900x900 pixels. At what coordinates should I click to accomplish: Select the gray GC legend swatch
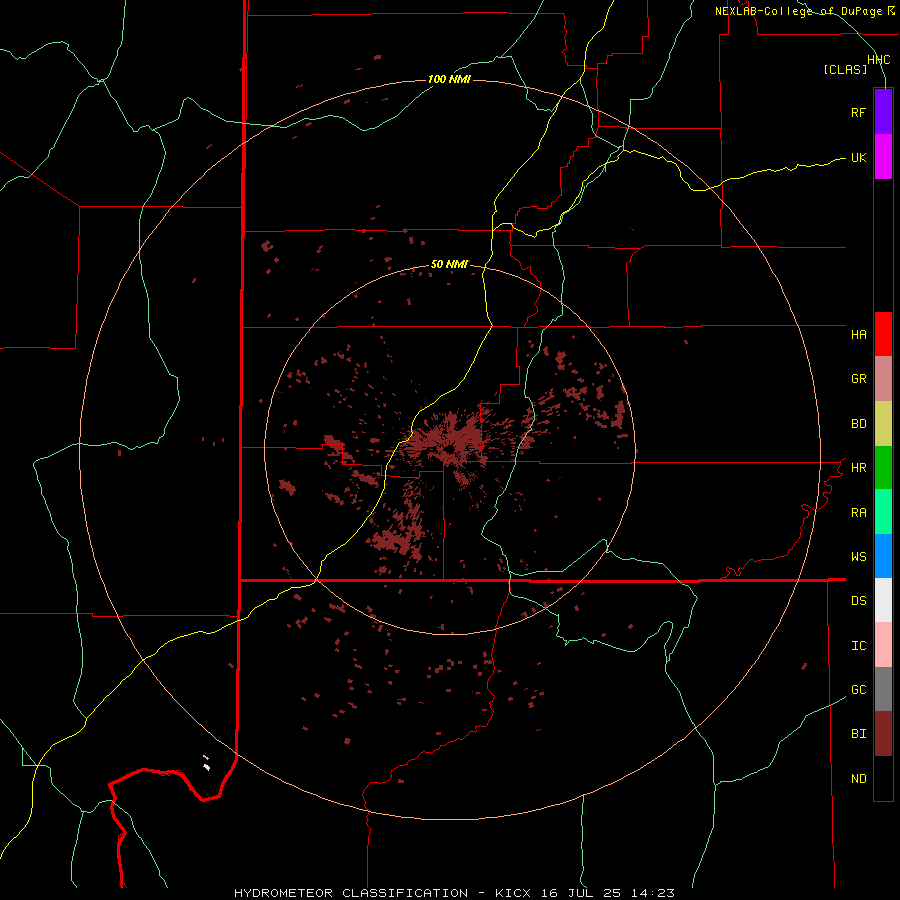pos(883,689)
